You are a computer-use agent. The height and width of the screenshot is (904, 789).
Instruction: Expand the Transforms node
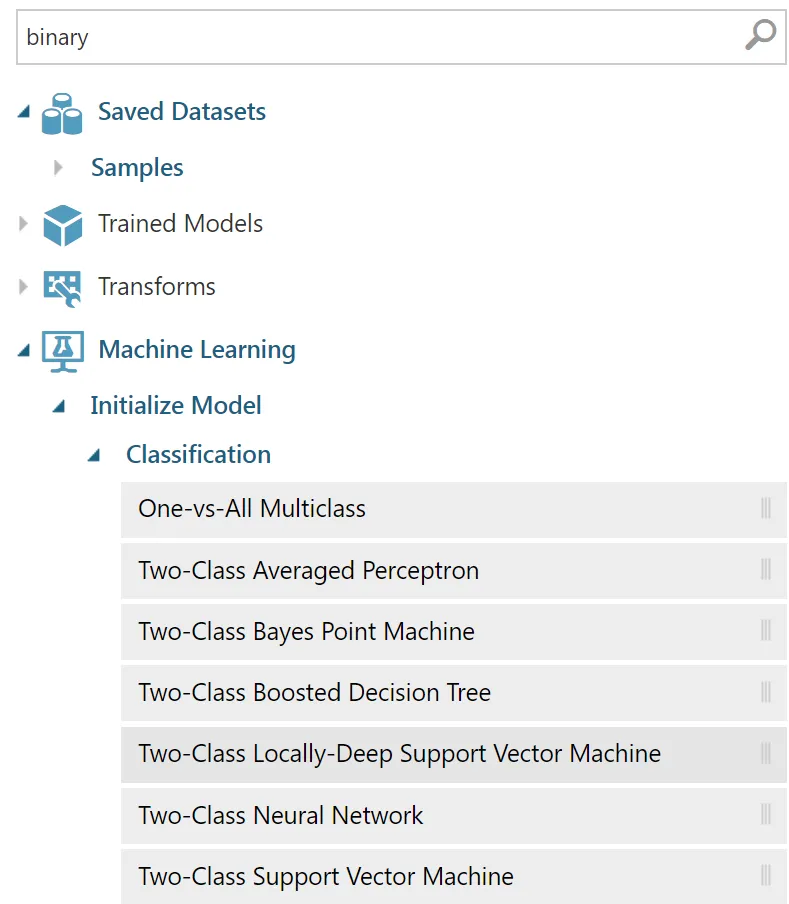pyautogui.click(x=23, y=287)
